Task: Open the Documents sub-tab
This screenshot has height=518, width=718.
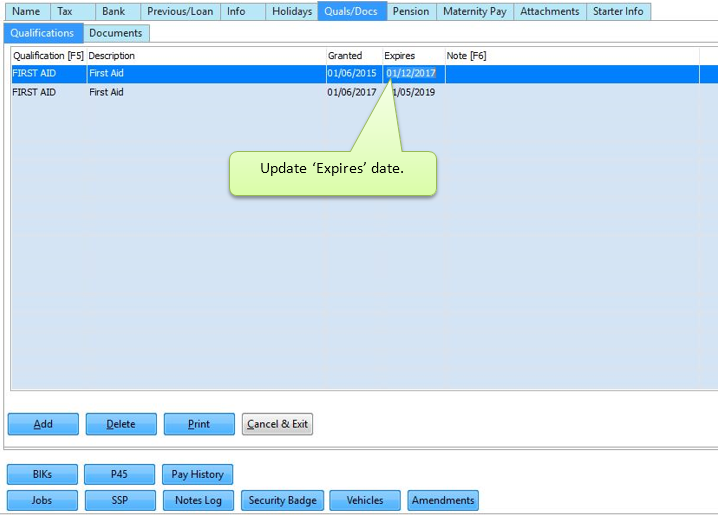Action: click(115, 33)
